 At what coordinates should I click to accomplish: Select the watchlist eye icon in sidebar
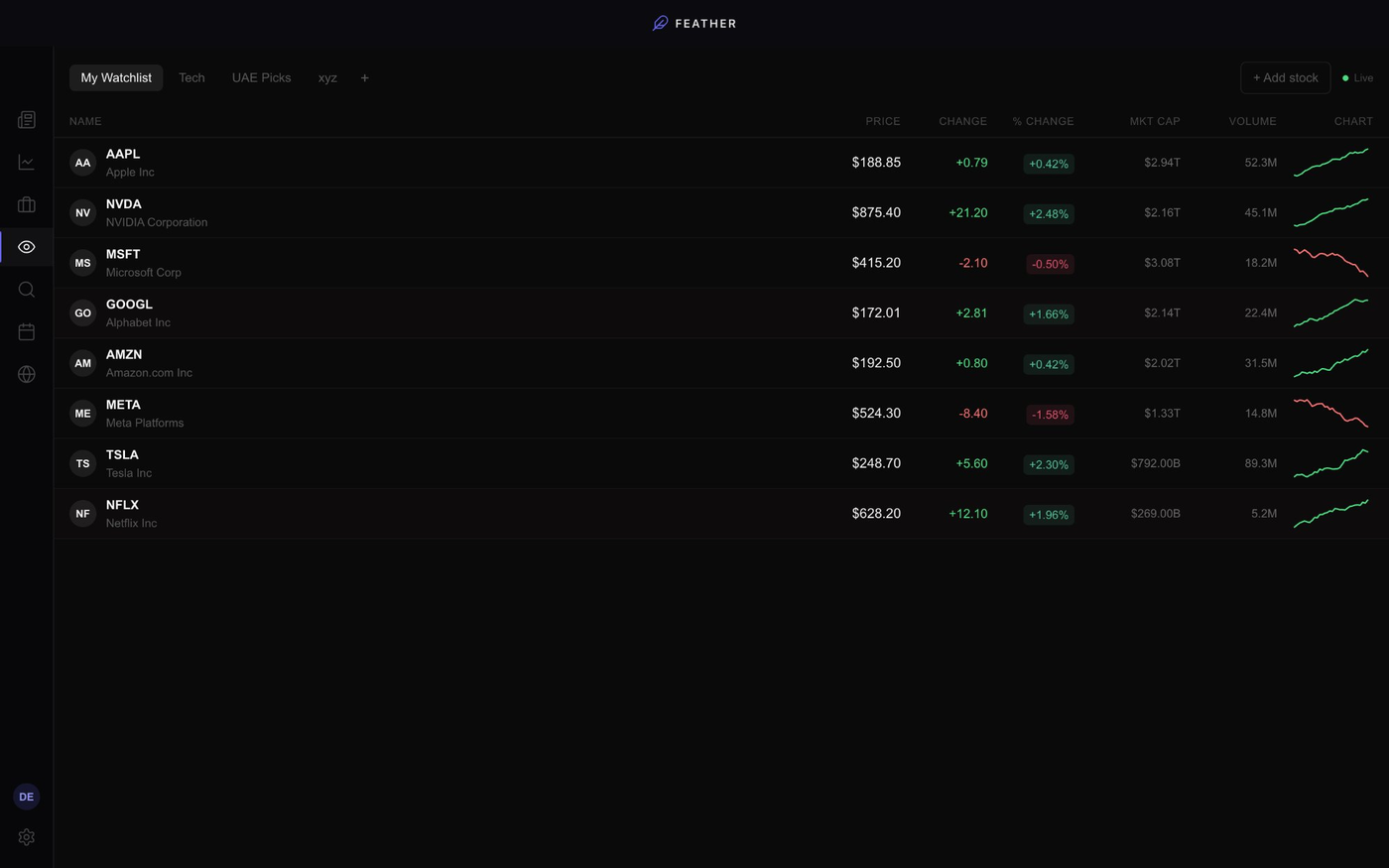point(26,246)
